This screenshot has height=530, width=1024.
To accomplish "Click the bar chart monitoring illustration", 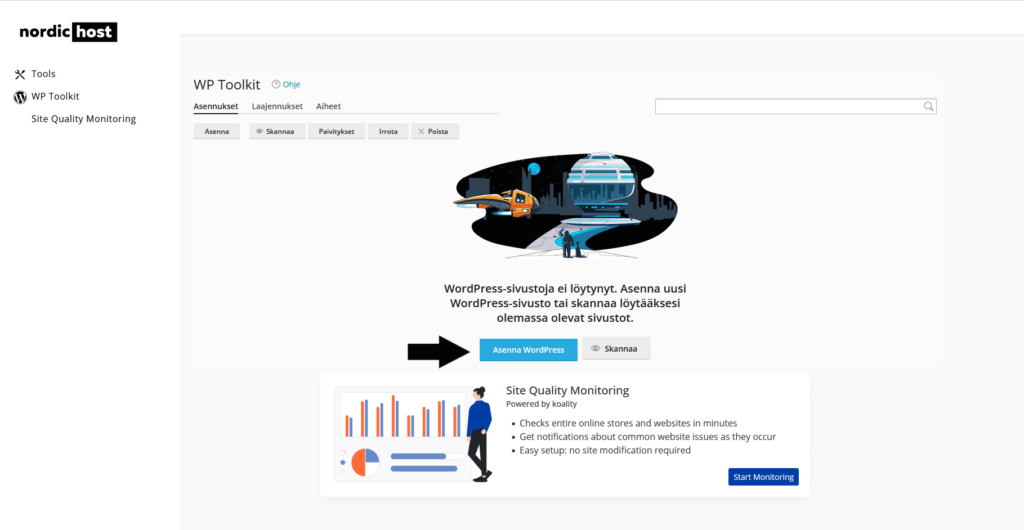I will 410,434.
